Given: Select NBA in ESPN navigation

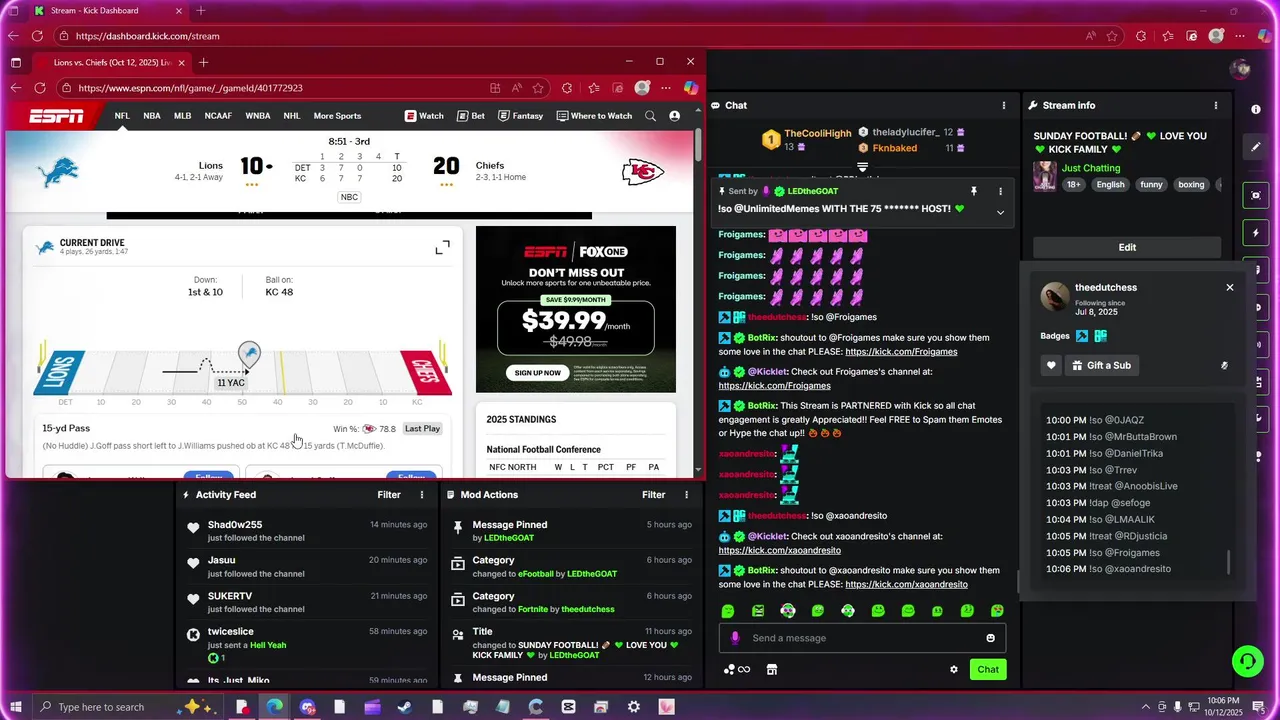Looking at the screenshot, I should (152, 116).
